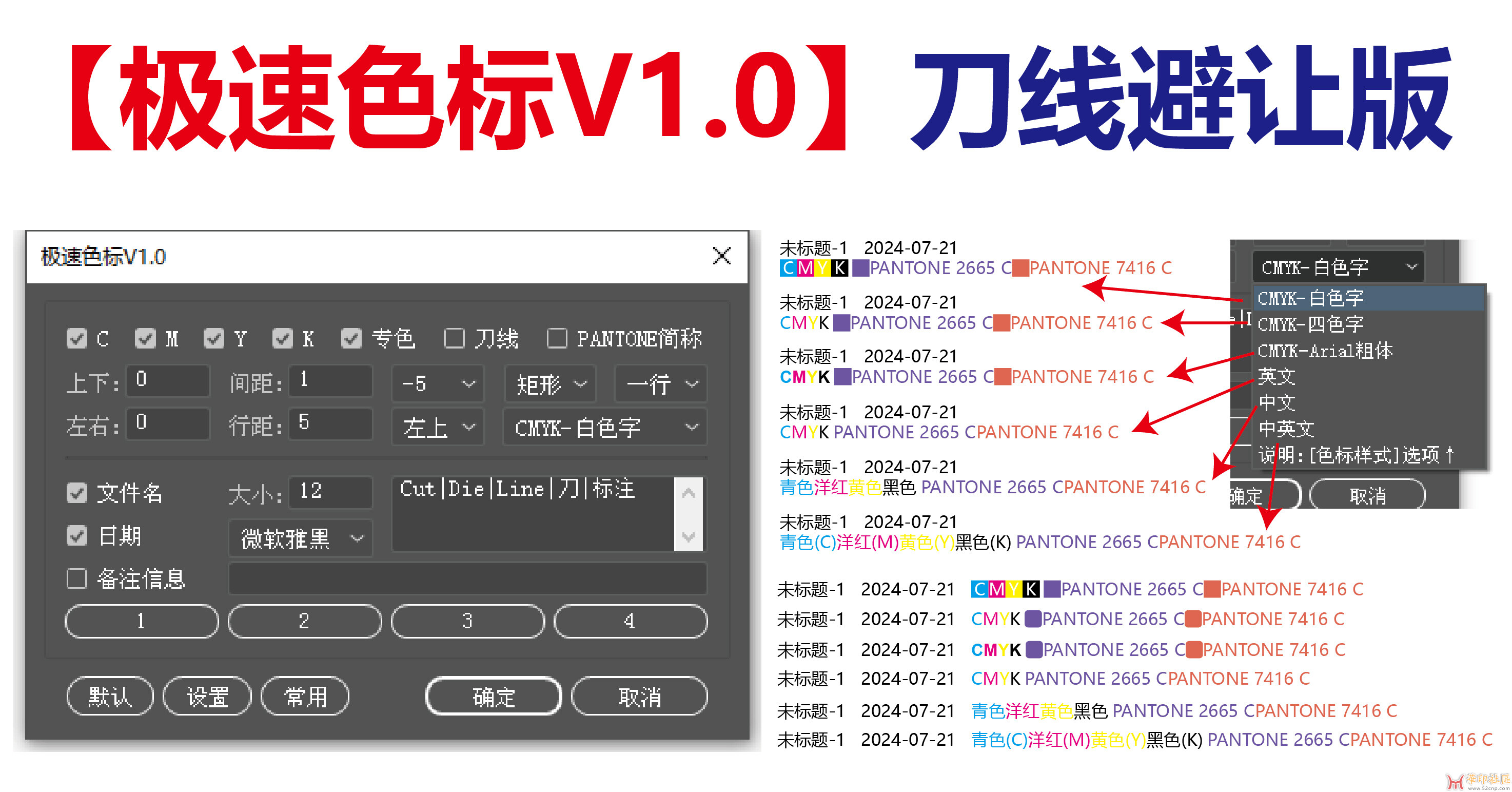The width and height of the screenshot is (1512, 792).
Task: Select 中英文 in the dropdown list
Action: click(x=1368, y=429)
